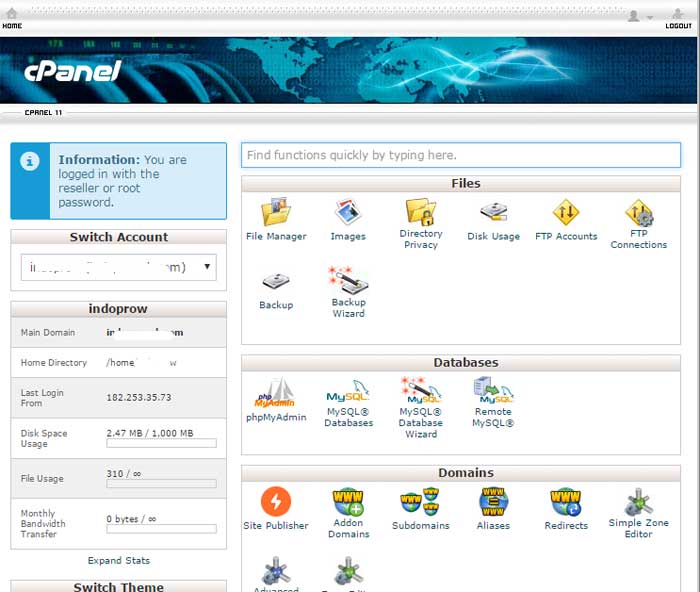Screen dimensions: 700x592
Task: Launch the Backup Wizard icon
Action: tap(348, 280)
